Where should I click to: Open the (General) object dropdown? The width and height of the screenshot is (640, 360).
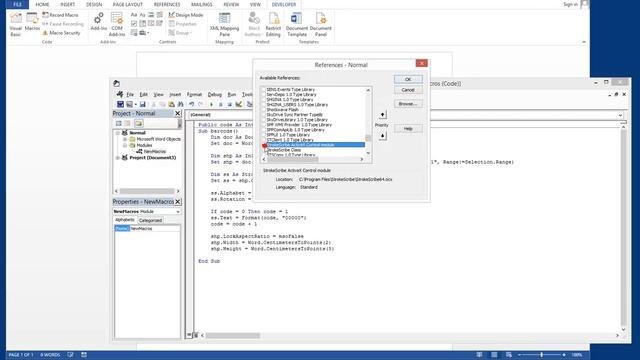click(220, 115)
